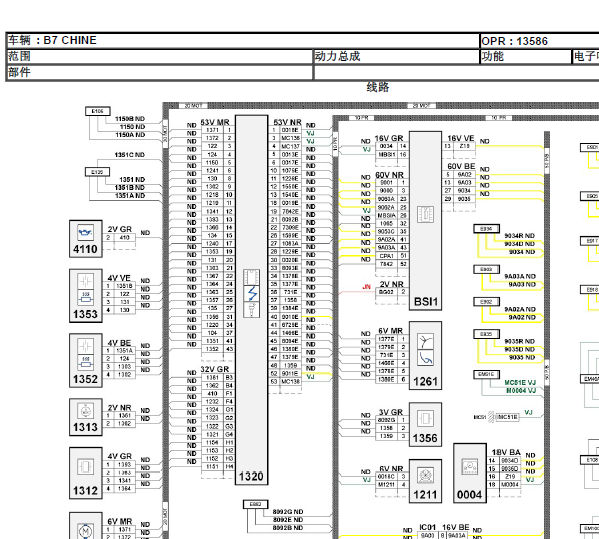Click the '6V NR' connector label
Screen dimensions: 599x539
click(391, 469)
